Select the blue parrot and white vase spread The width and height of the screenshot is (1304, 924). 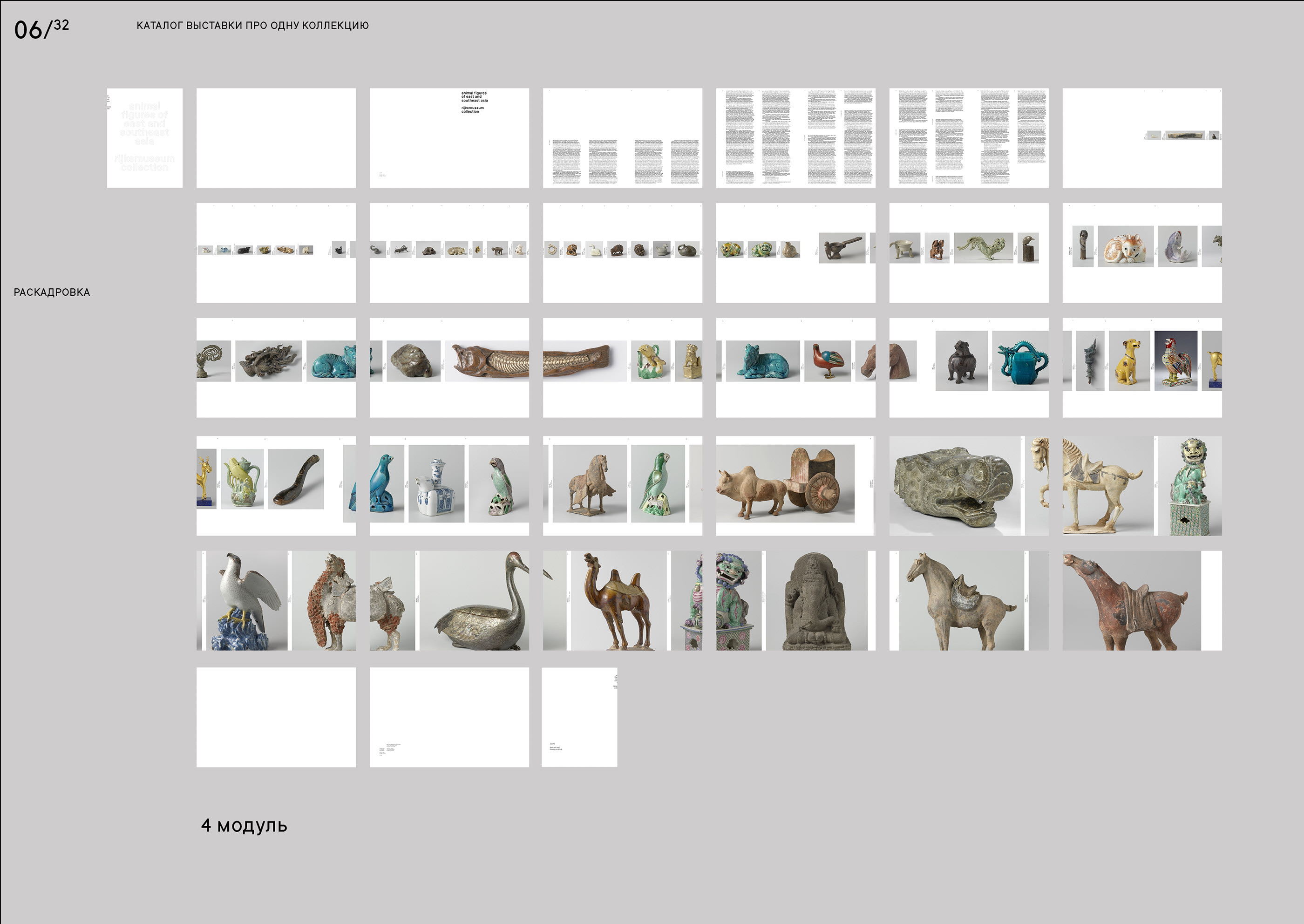pos(449,485)
